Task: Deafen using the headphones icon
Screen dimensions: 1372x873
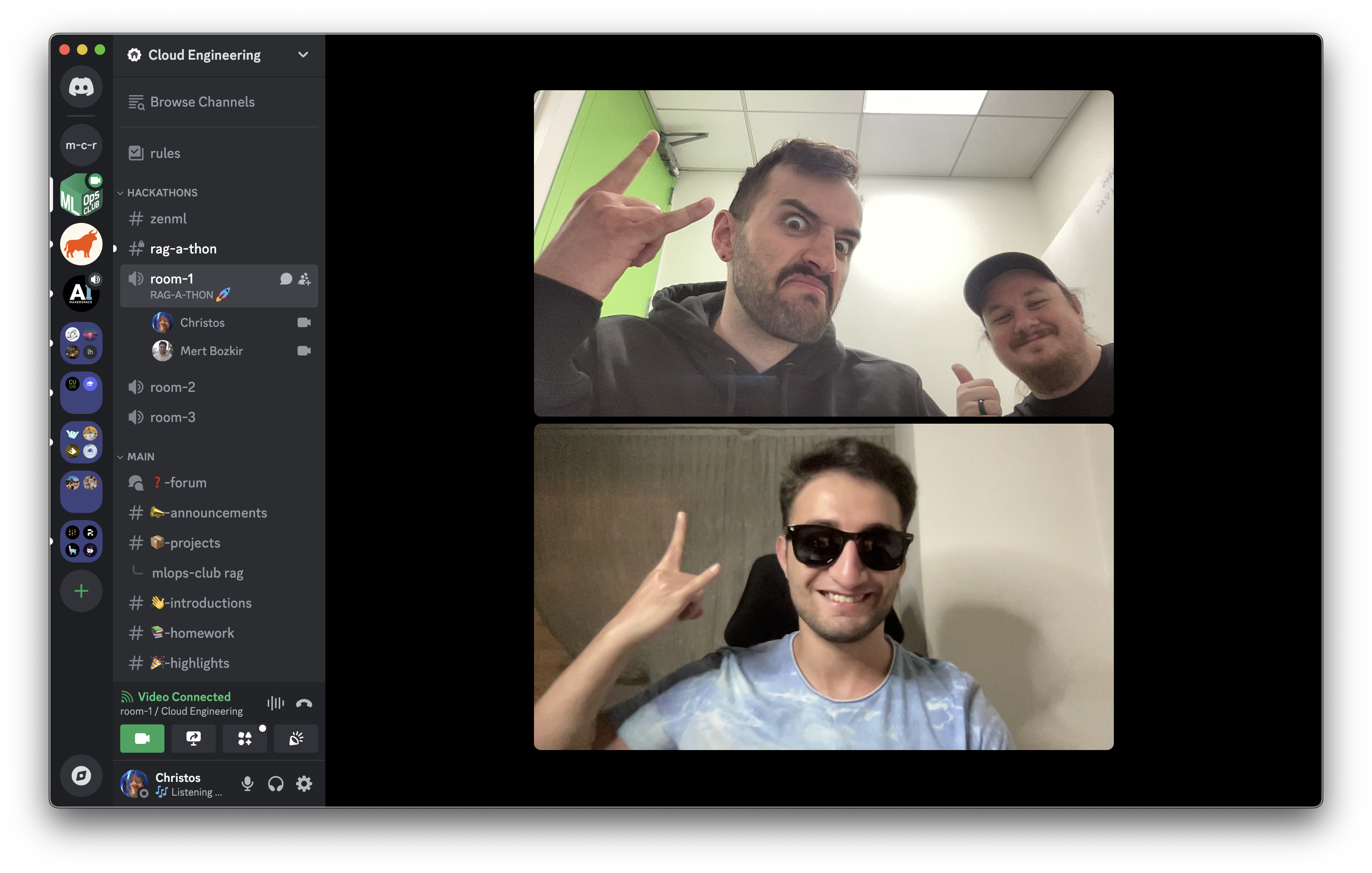Action: tap(276, 784)
